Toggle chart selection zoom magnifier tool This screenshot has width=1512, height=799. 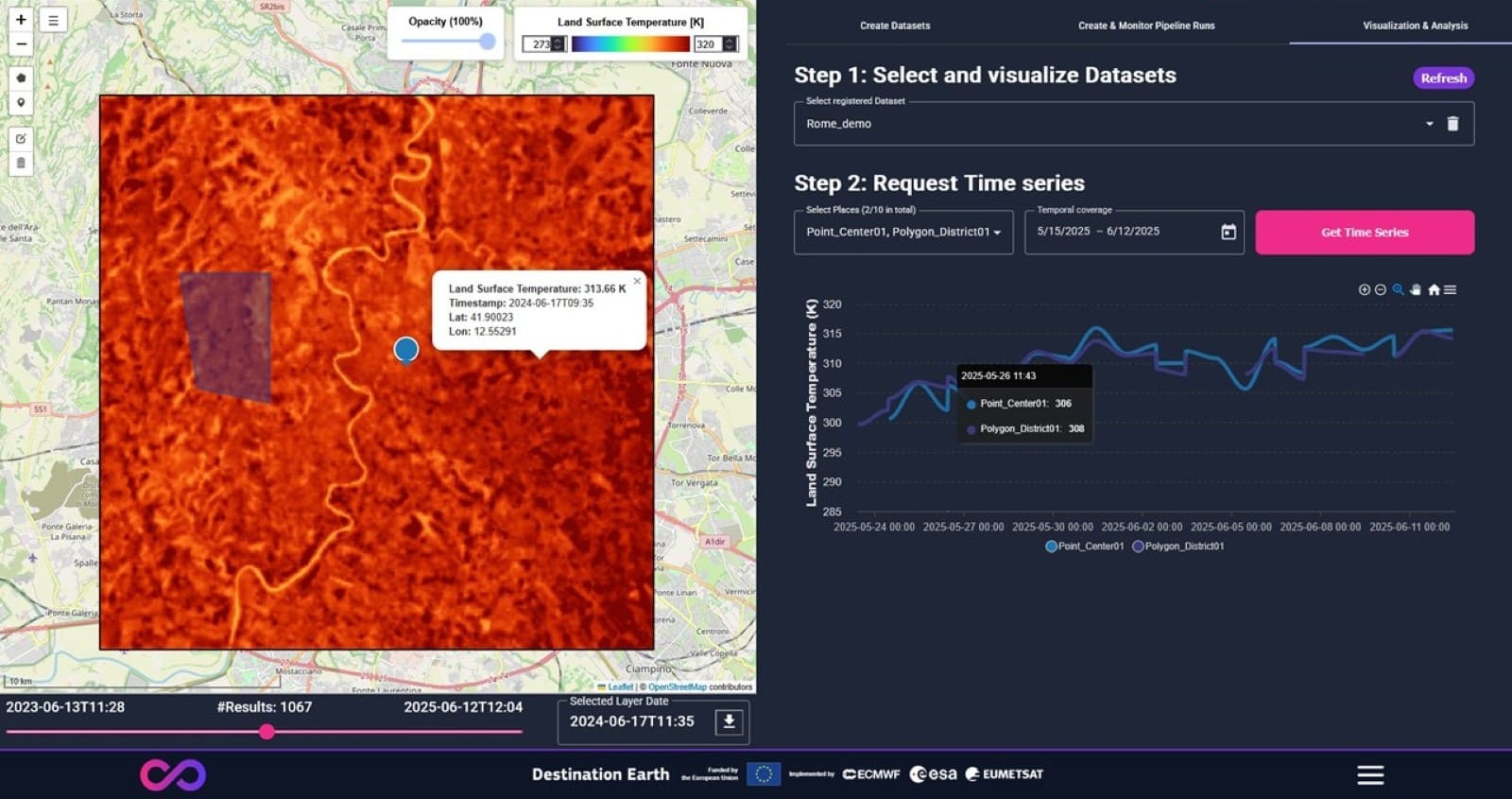[x=1398, y=290]
